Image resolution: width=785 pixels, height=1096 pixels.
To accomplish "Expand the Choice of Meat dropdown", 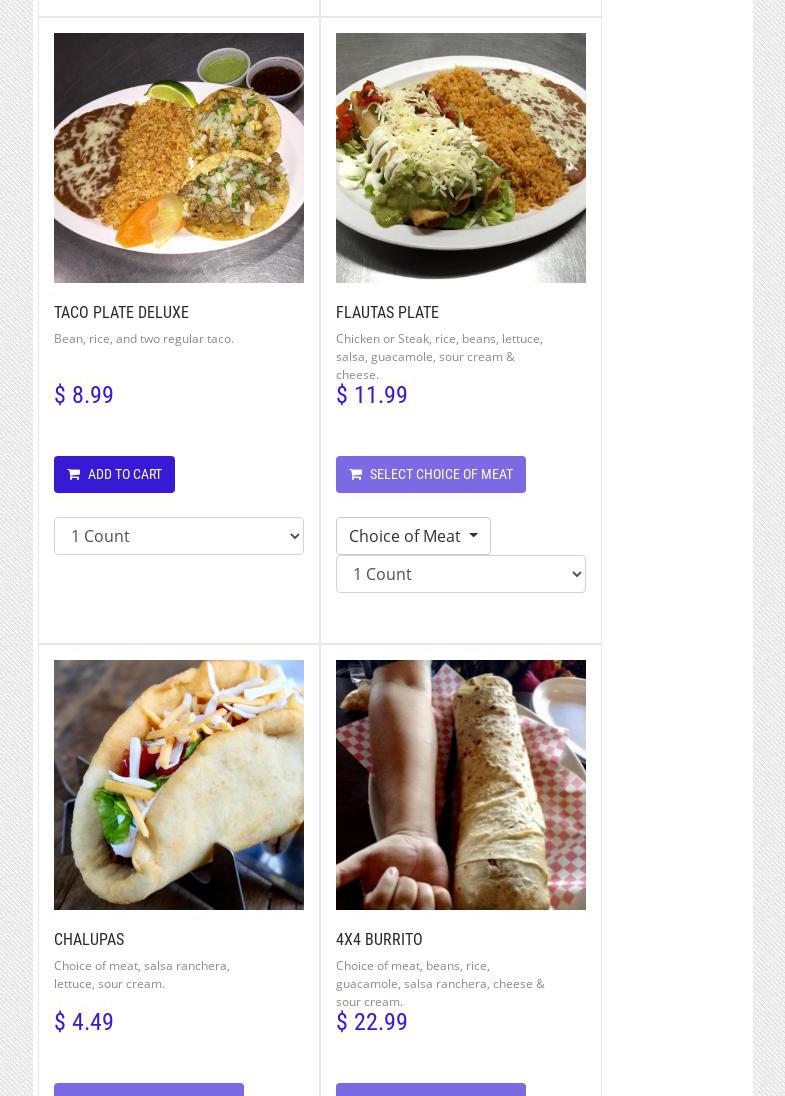I will click(x=413, y=536).
